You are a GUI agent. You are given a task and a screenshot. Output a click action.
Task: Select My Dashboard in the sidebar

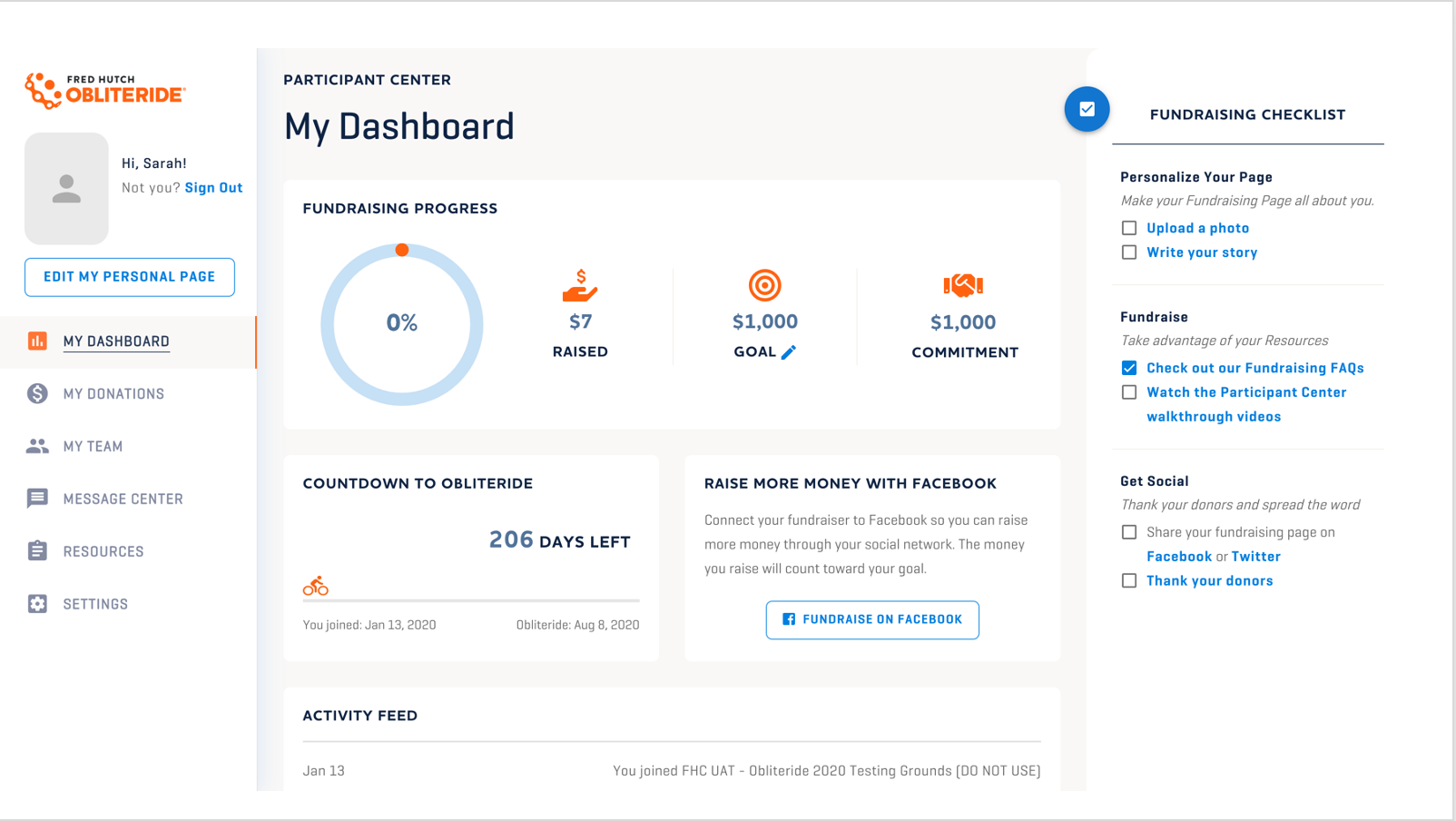116,341
